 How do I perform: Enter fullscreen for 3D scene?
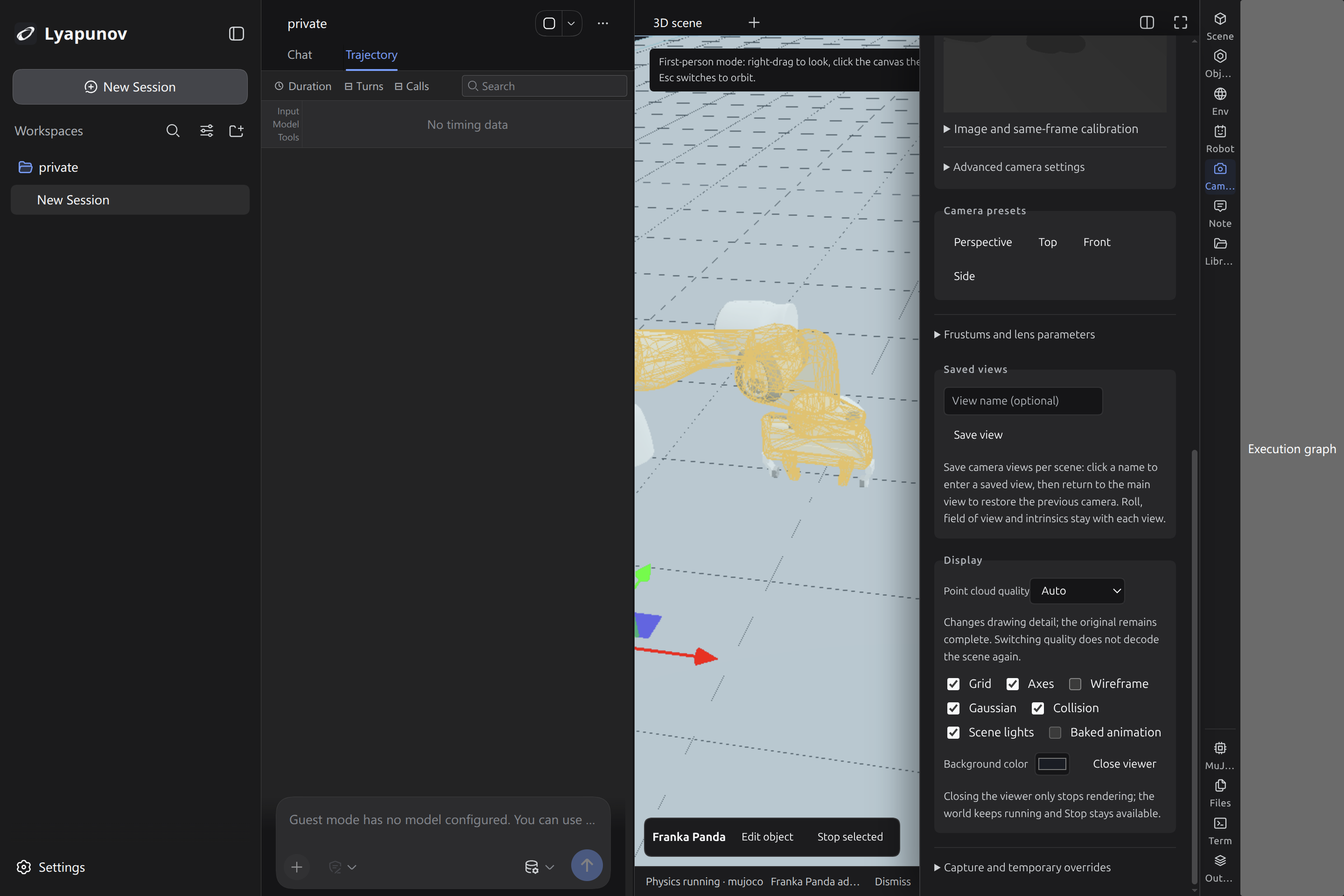[x=1180, y=23]
